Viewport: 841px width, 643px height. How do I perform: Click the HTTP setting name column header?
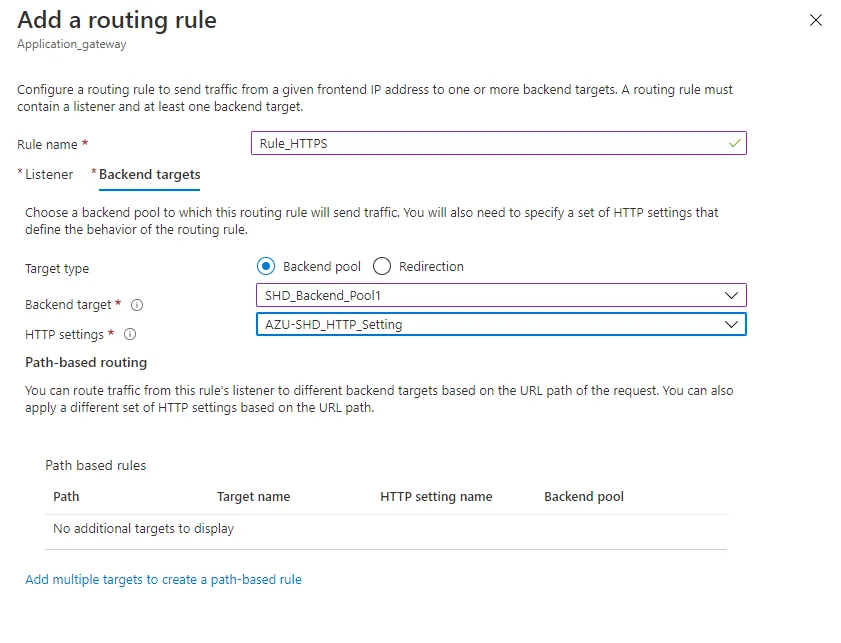(x=436, y=496)
